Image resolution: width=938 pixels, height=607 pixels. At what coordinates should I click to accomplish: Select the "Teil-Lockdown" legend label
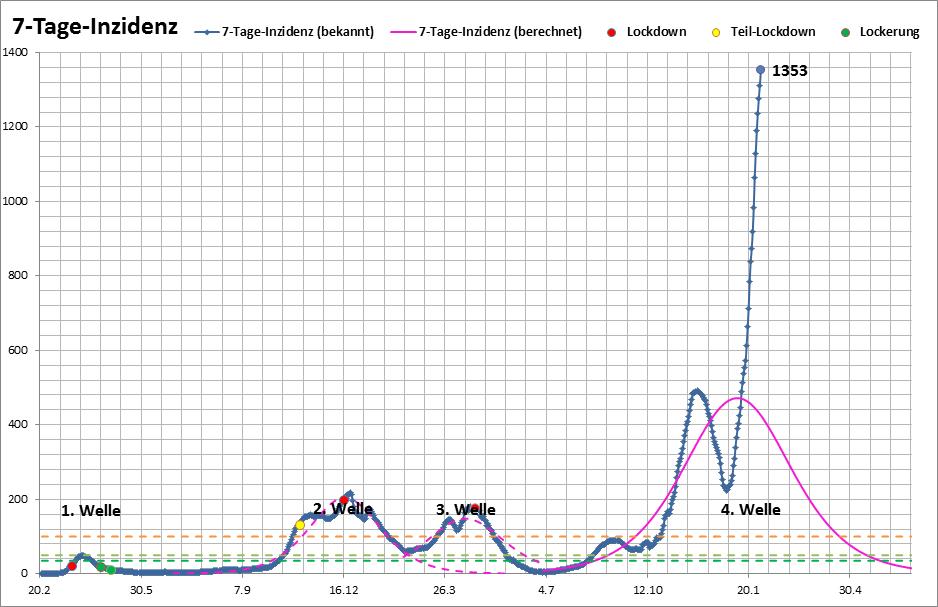point(773,32)
